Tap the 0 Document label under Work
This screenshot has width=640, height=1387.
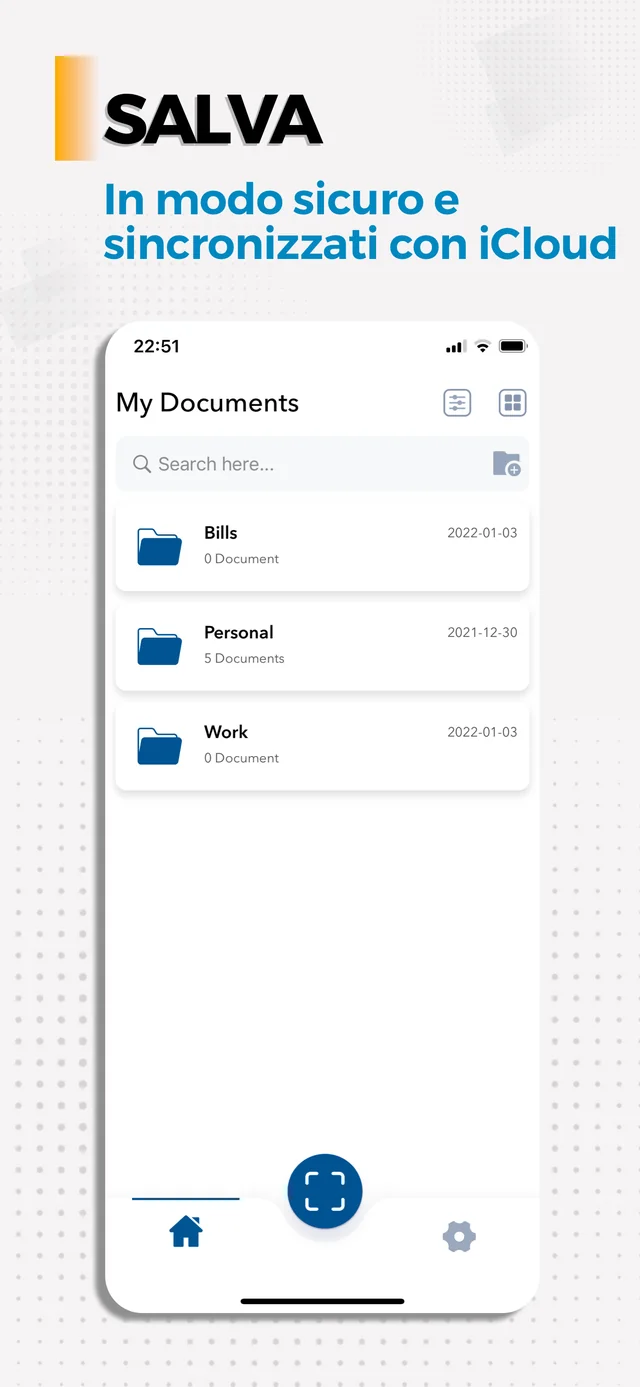tap(241, 758)
